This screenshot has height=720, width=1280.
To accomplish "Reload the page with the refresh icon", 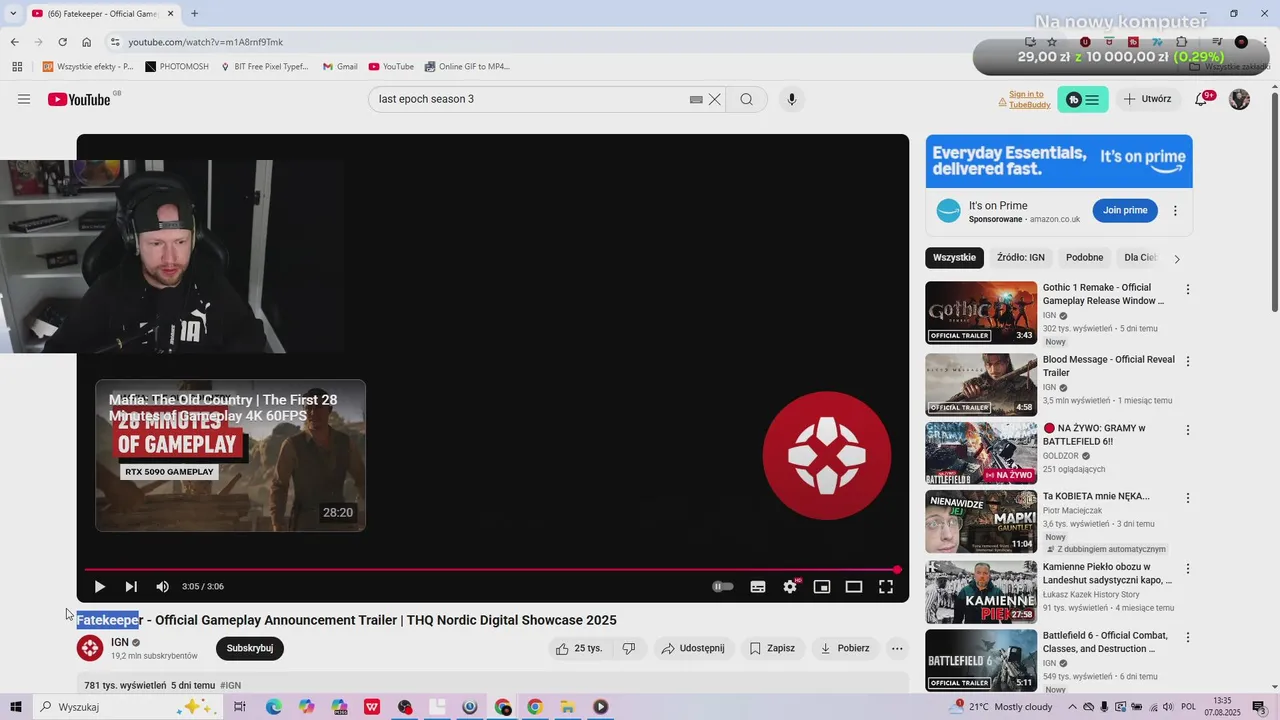I will [x=62, y=42].
